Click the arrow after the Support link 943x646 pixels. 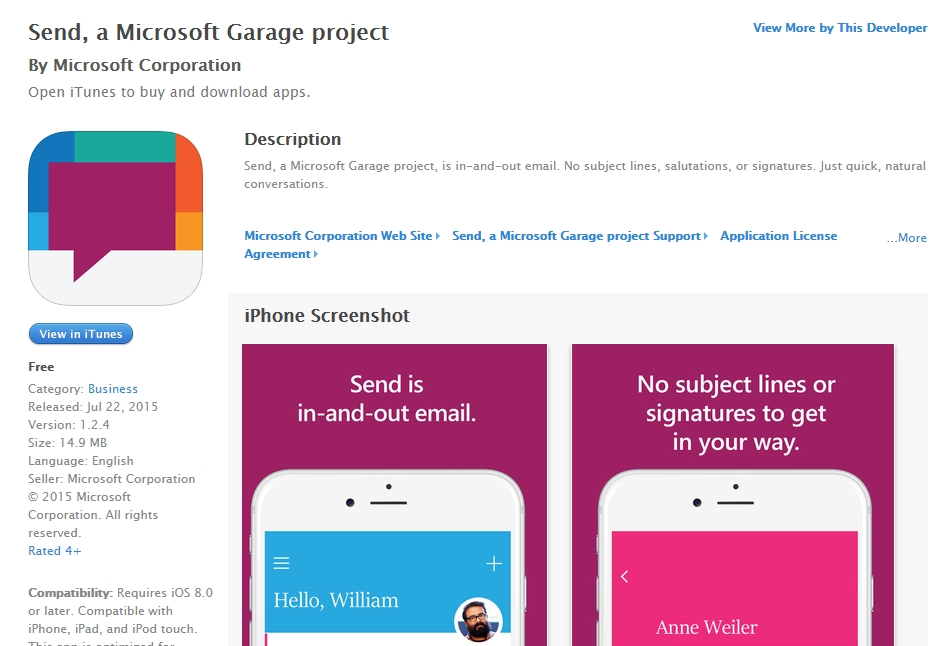pos(706,236)
